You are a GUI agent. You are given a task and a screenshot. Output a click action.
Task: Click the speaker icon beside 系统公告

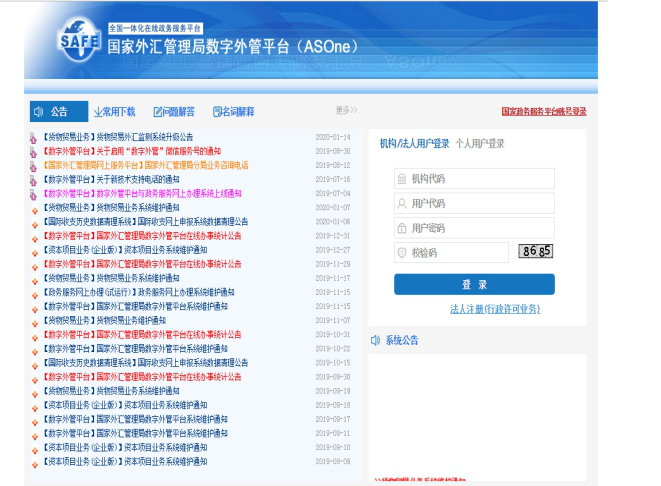point(375,340)
